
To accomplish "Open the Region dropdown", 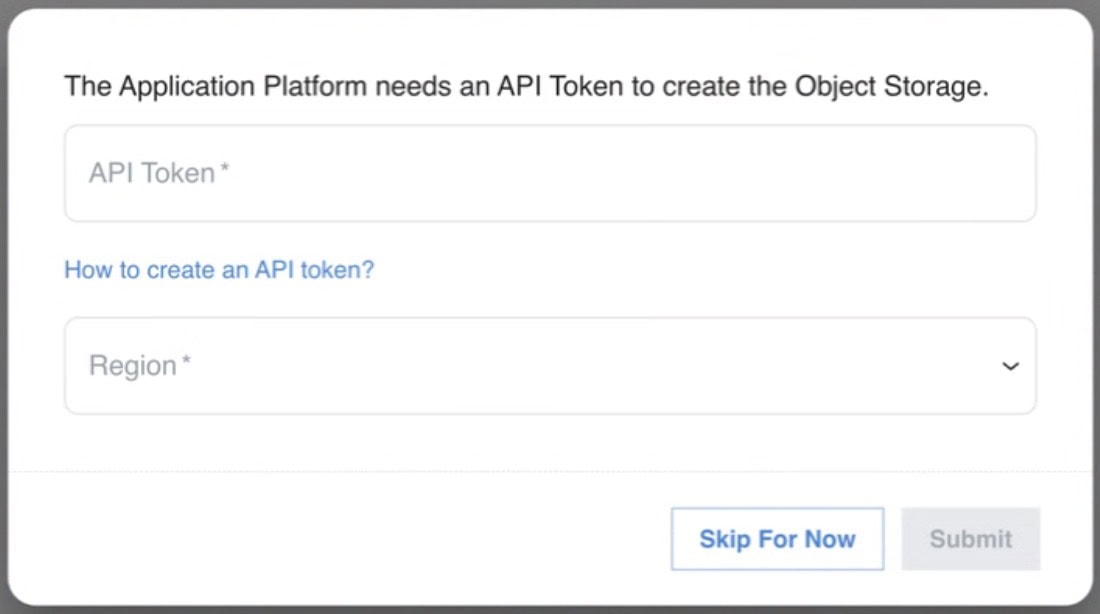I will coord(550,366).
